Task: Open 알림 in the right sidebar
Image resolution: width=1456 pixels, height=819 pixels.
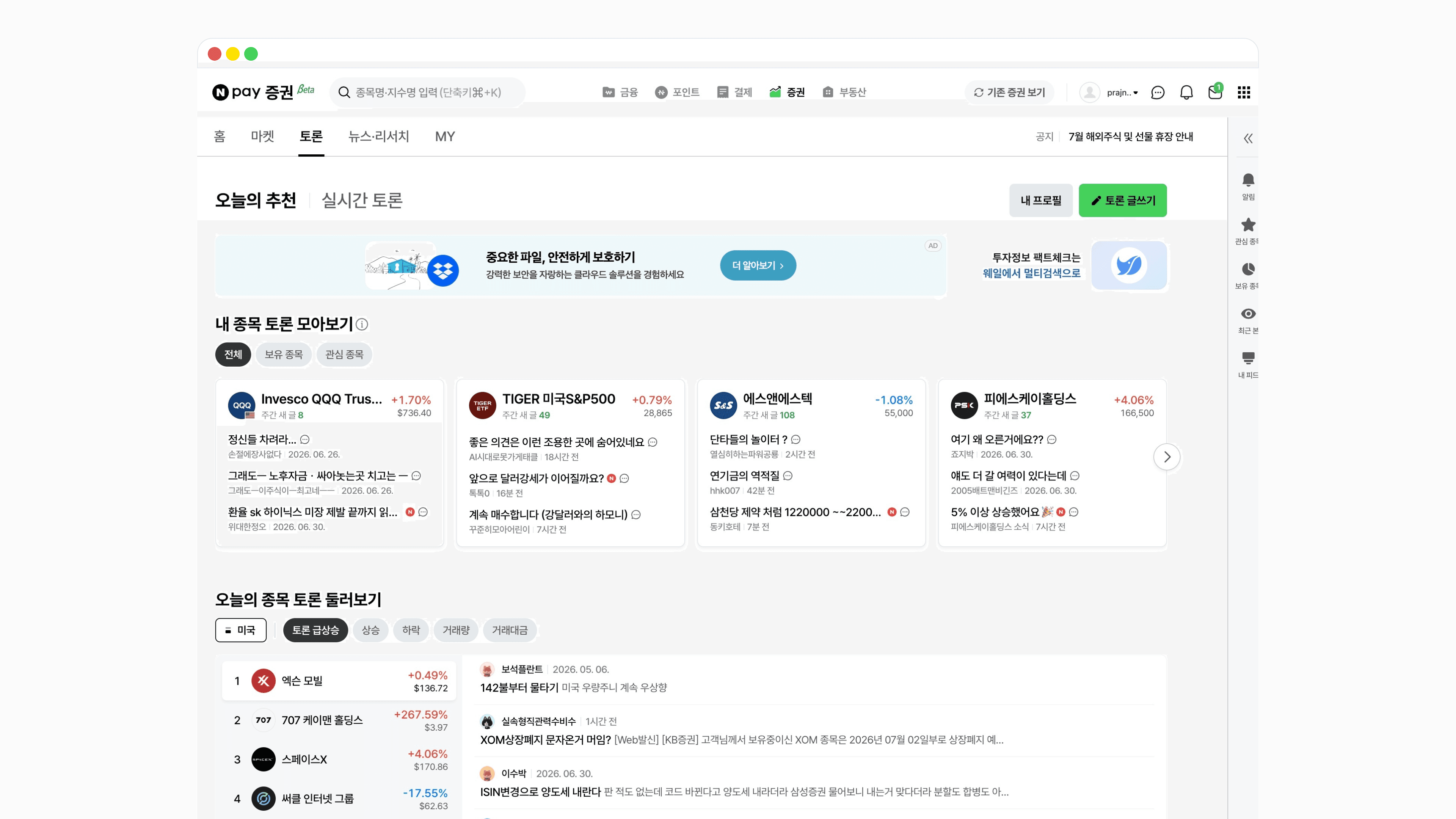Action: (1248, 187)
